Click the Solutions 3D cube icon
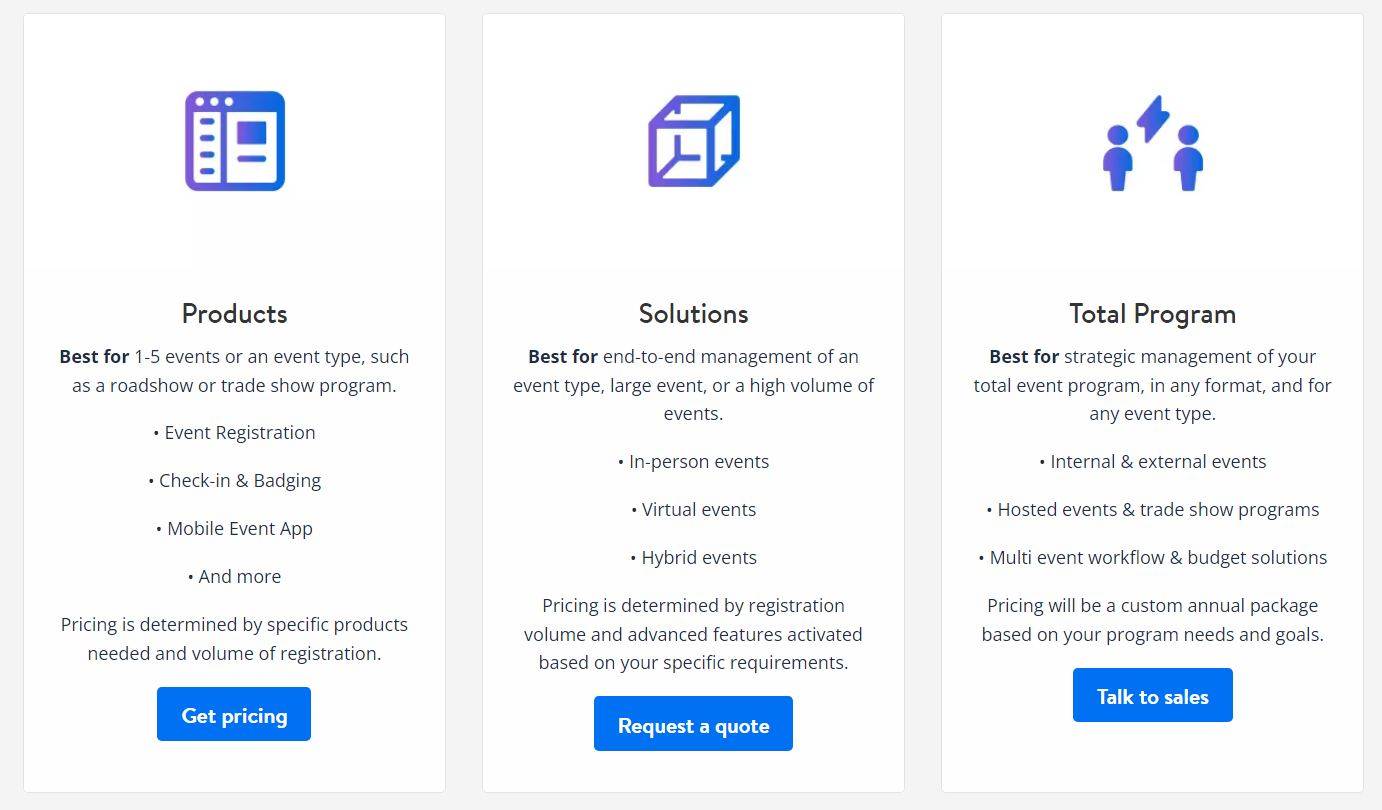The image size is (1382, 810). point(693,141)
